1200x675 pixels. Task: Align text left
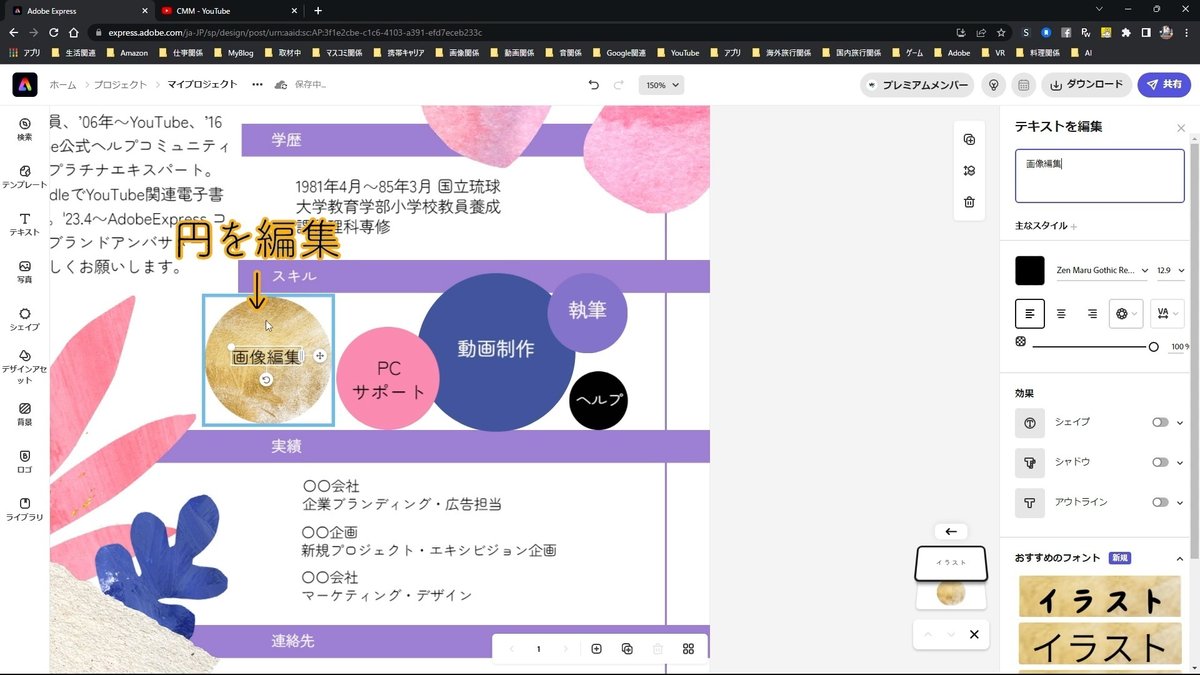point(1030,313)
